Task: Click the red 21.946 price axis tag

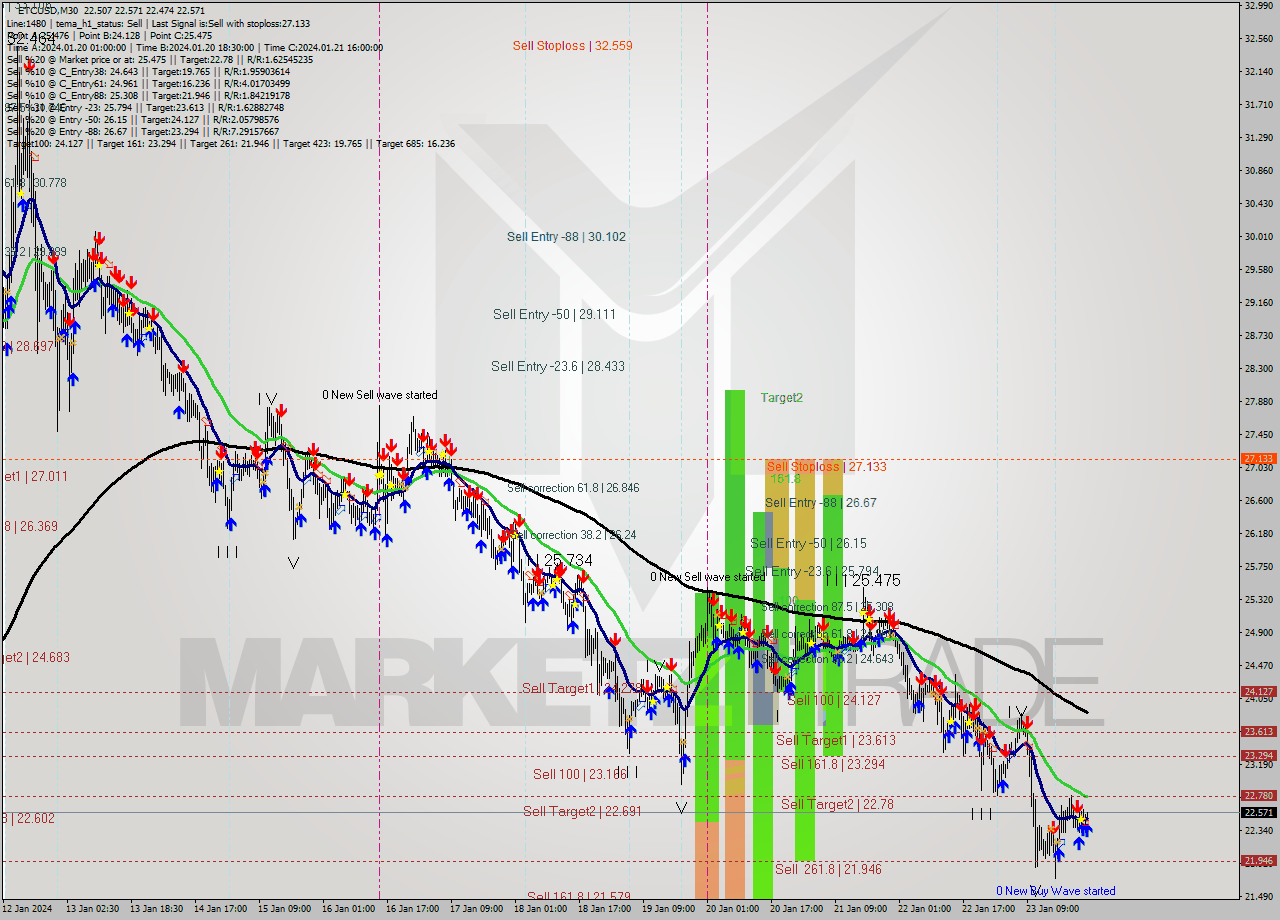Action: (x=1259, y=860)
